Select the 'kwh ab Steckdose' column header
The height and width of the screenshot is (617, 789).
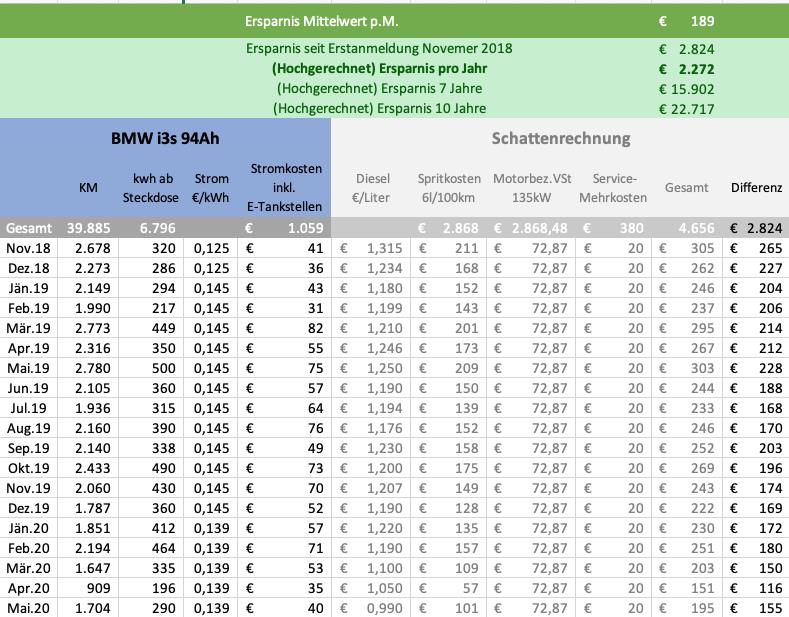(151, 188)
